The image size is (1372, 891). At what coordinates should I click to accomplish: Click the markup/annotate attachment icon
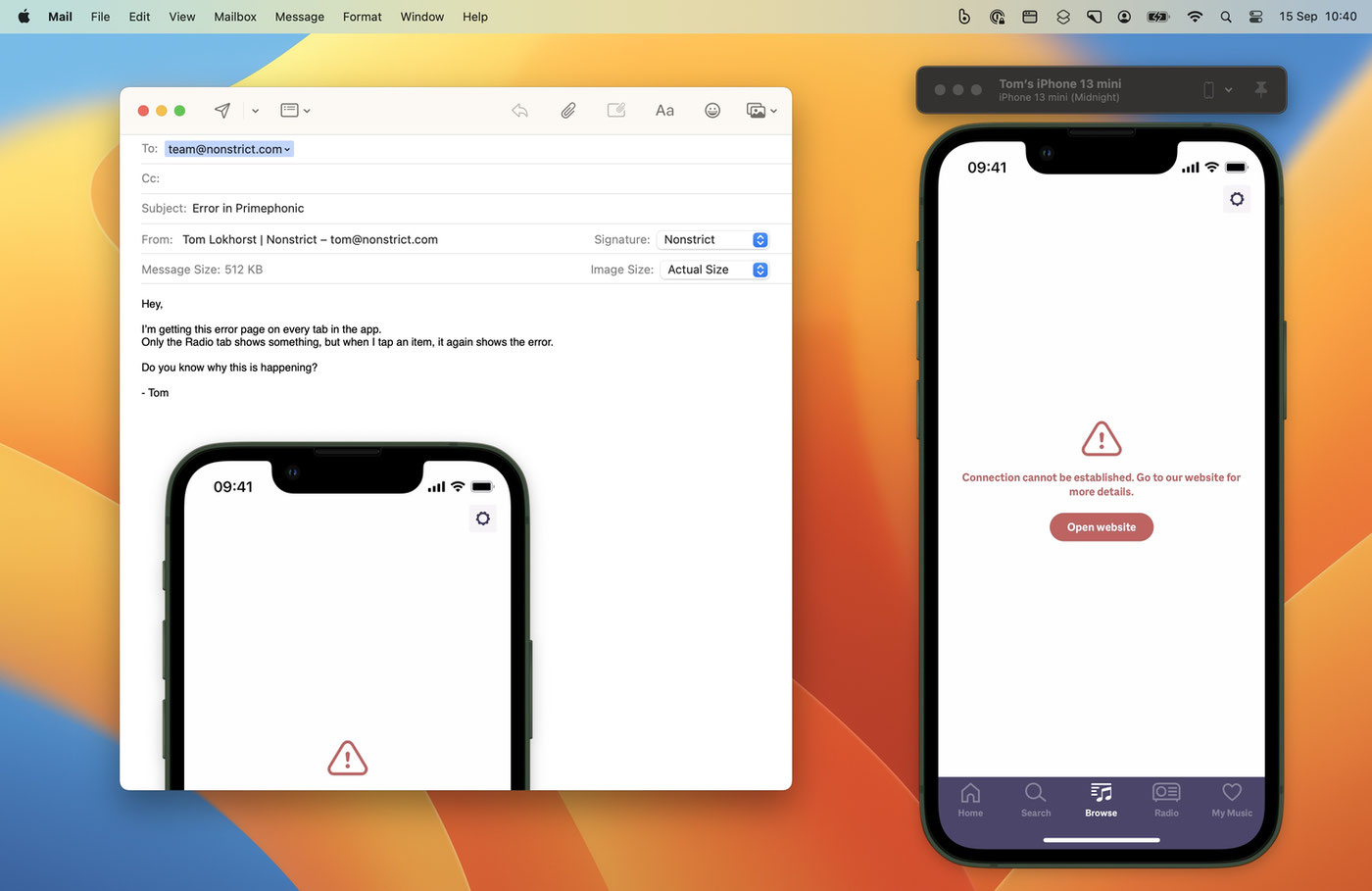click(616, 111)
